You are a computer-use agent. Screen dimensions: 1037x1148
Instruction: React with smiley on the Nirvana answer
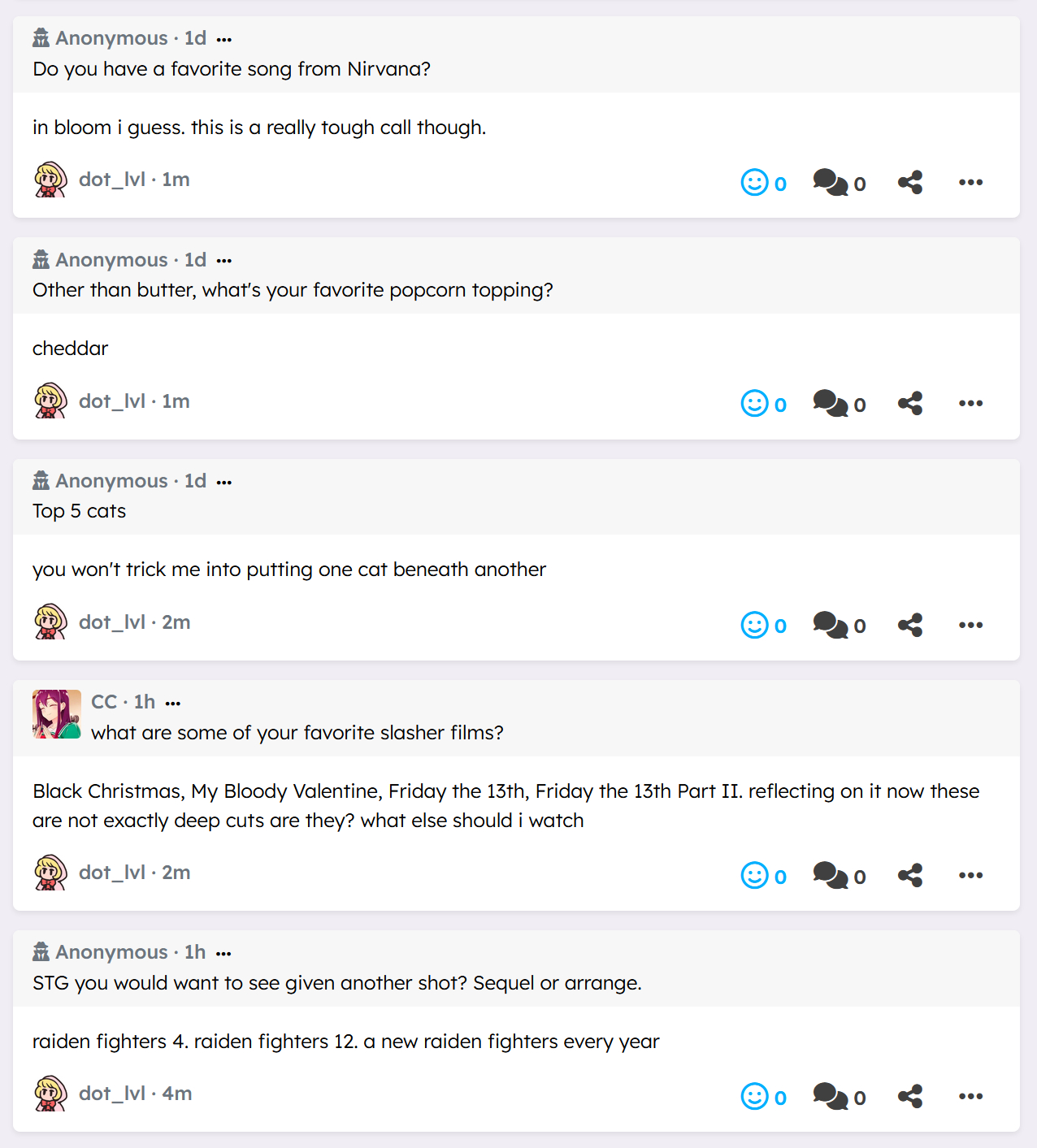click(754, 182)
